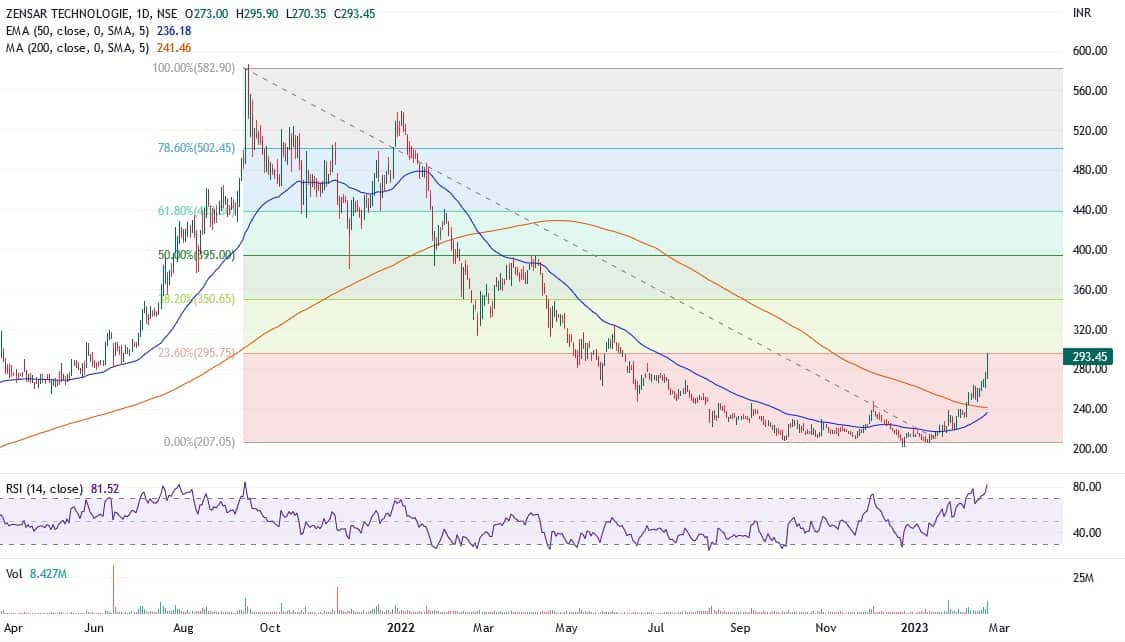Click the green 293.45 current price tag
Image resolution: width=1125 pixels, height=642 pixels.
pyautogui.click(x=1086, y=356)
